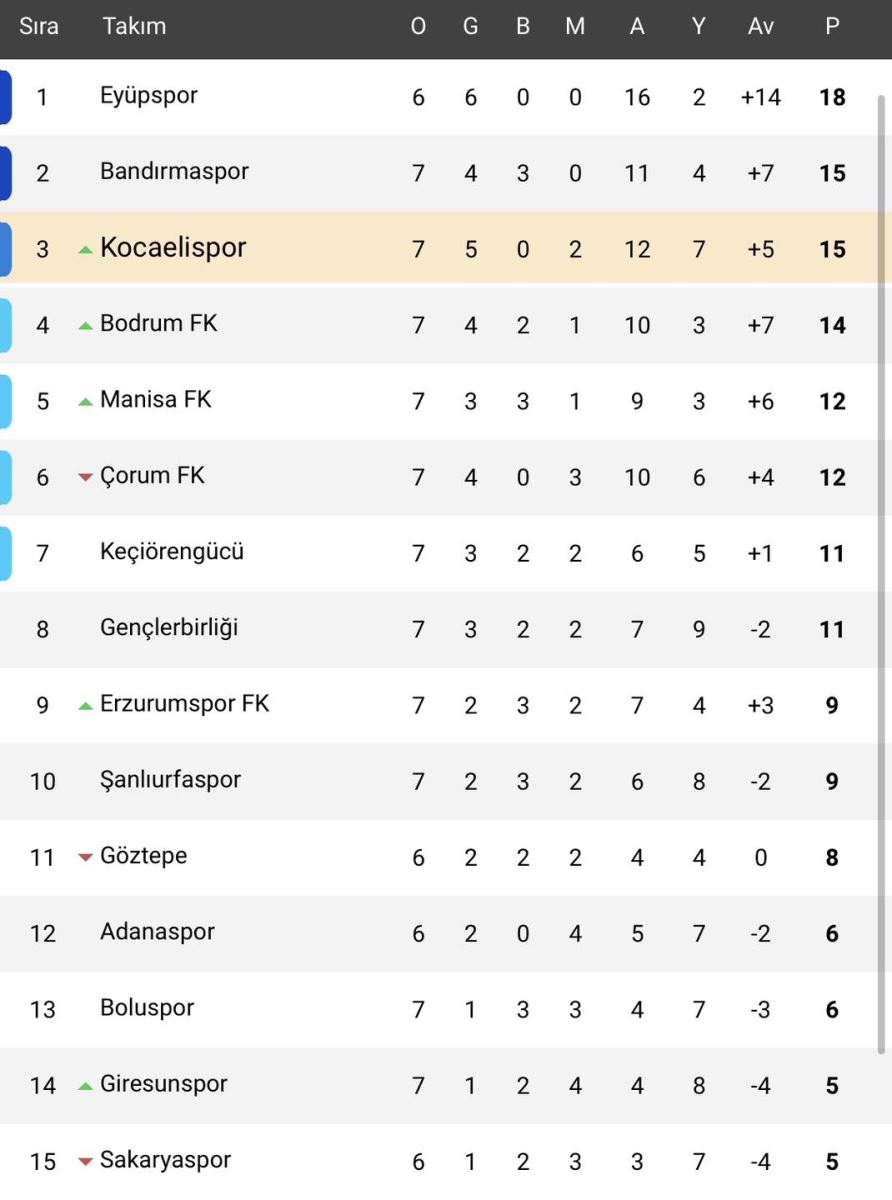The height and width of the screenshot is (1200, 892).
Task: Click the Takım column header
Action: click(x=134, y=27)
